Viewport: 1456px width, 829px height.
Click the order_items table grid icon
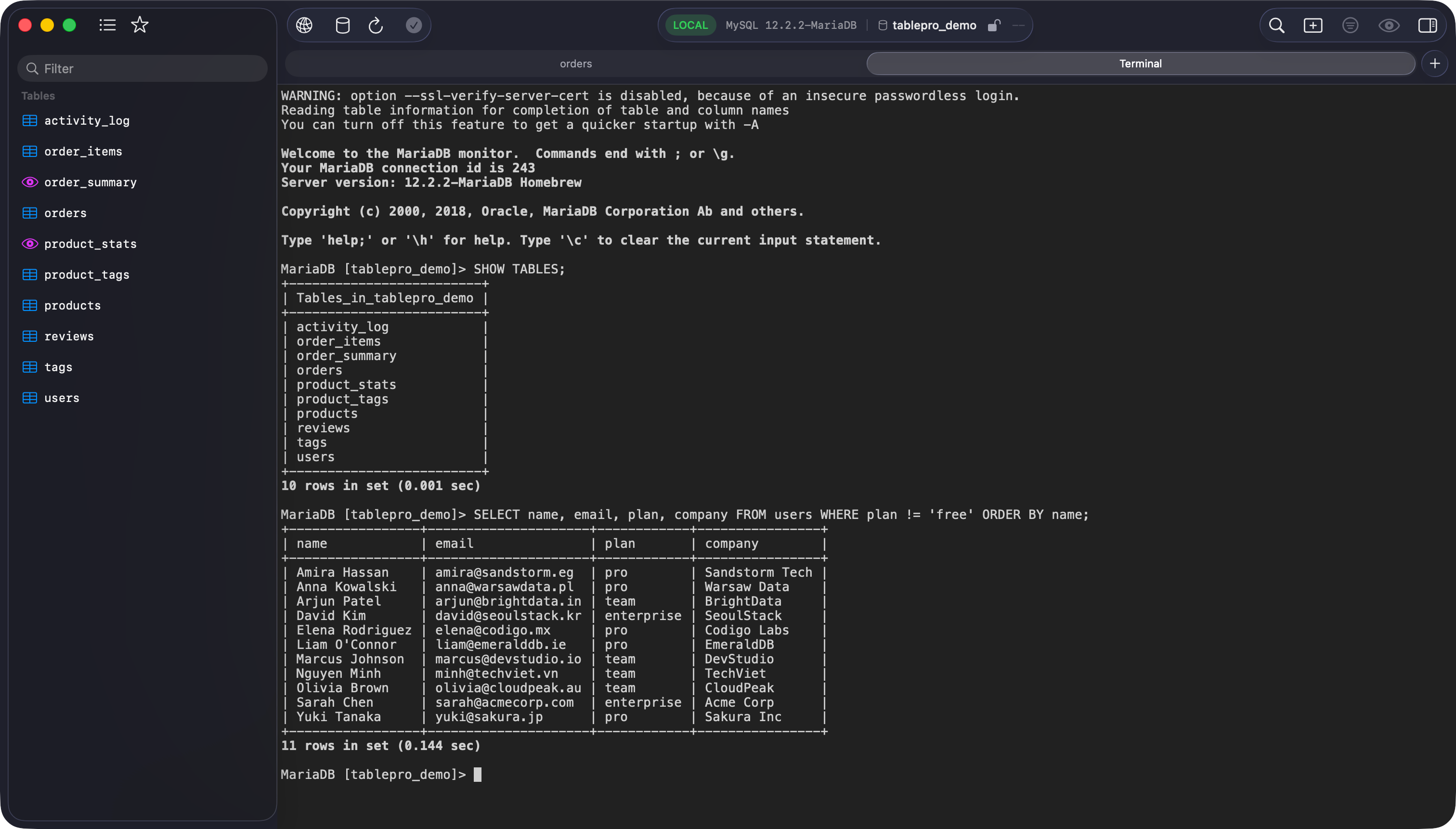click(29, 152)
